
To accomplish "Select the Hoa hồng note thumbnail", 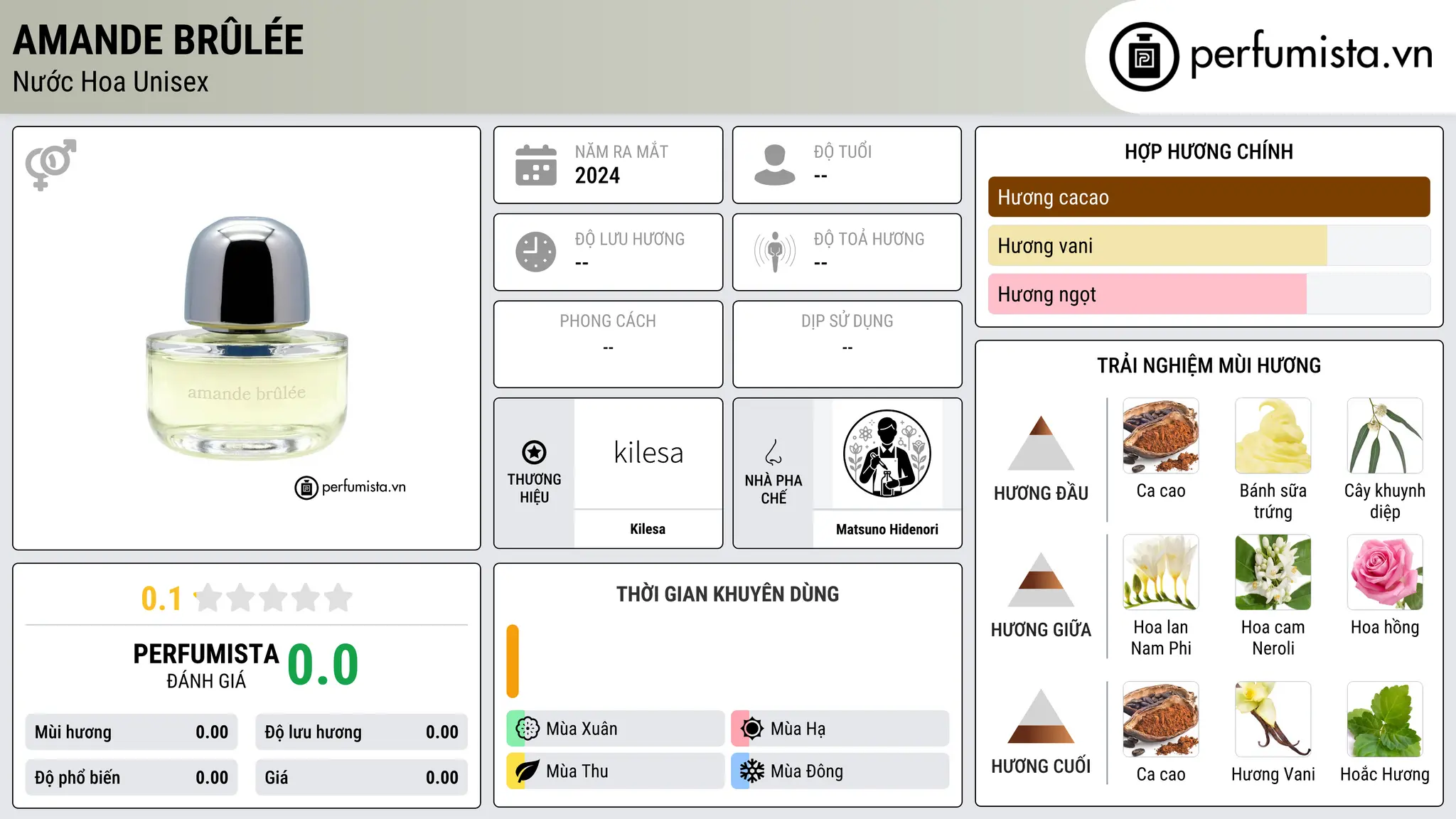I will coord(1385,572).
